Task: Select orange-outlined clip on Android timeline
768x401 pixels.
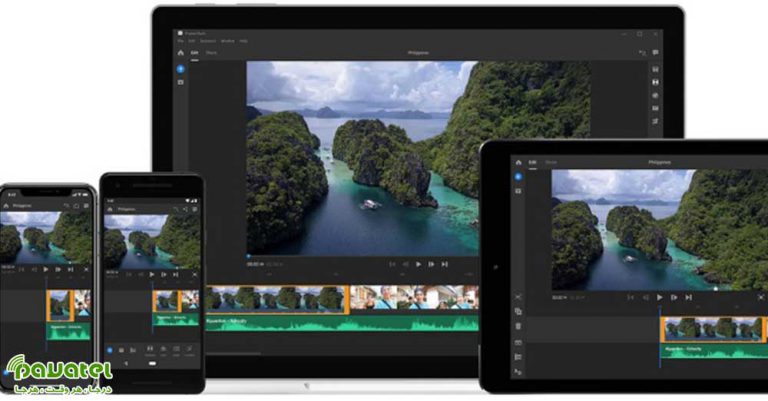Action: (x=166, y=301)
